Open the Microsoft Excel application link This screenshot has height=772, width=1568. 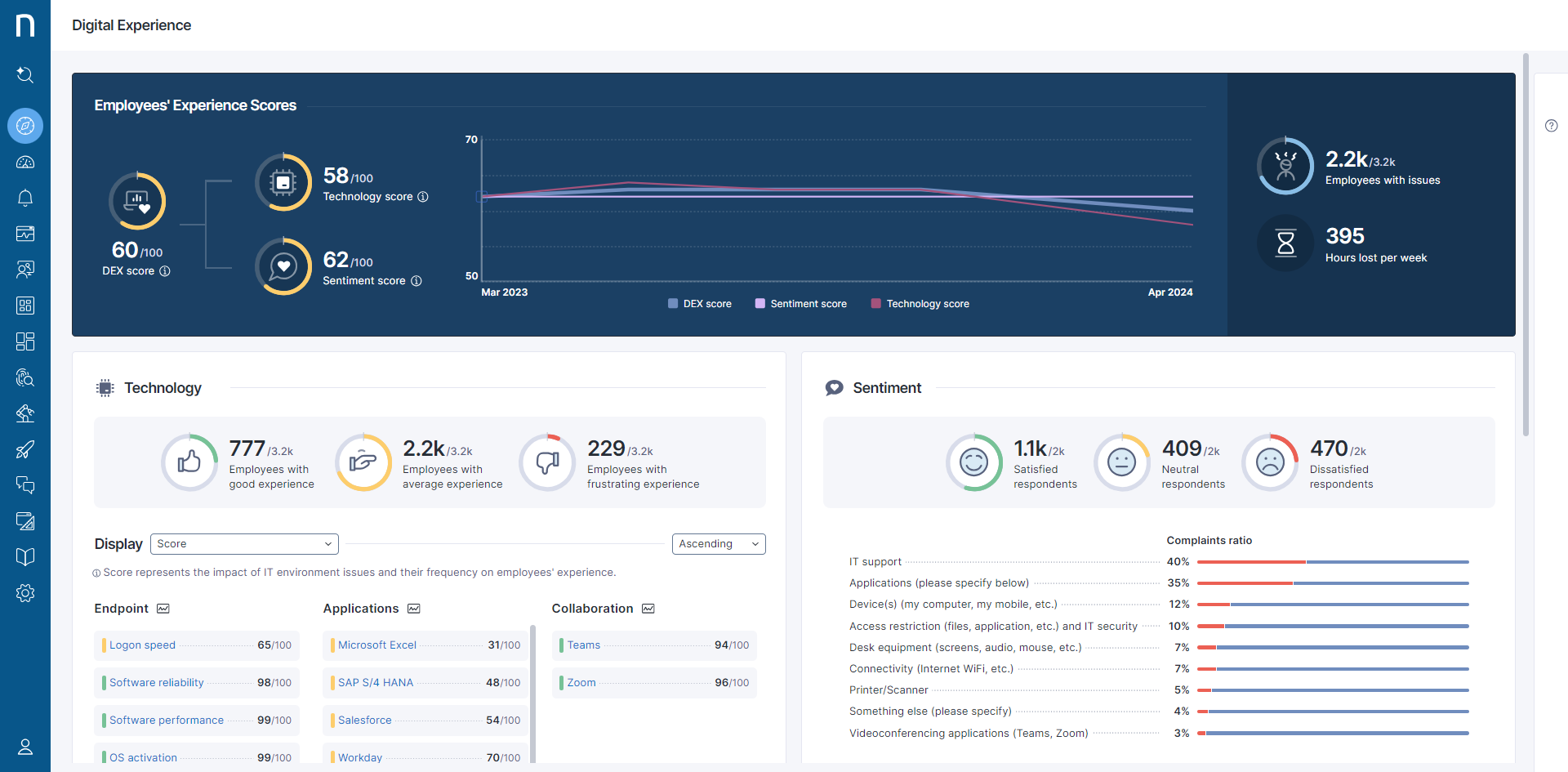point(377,645)
